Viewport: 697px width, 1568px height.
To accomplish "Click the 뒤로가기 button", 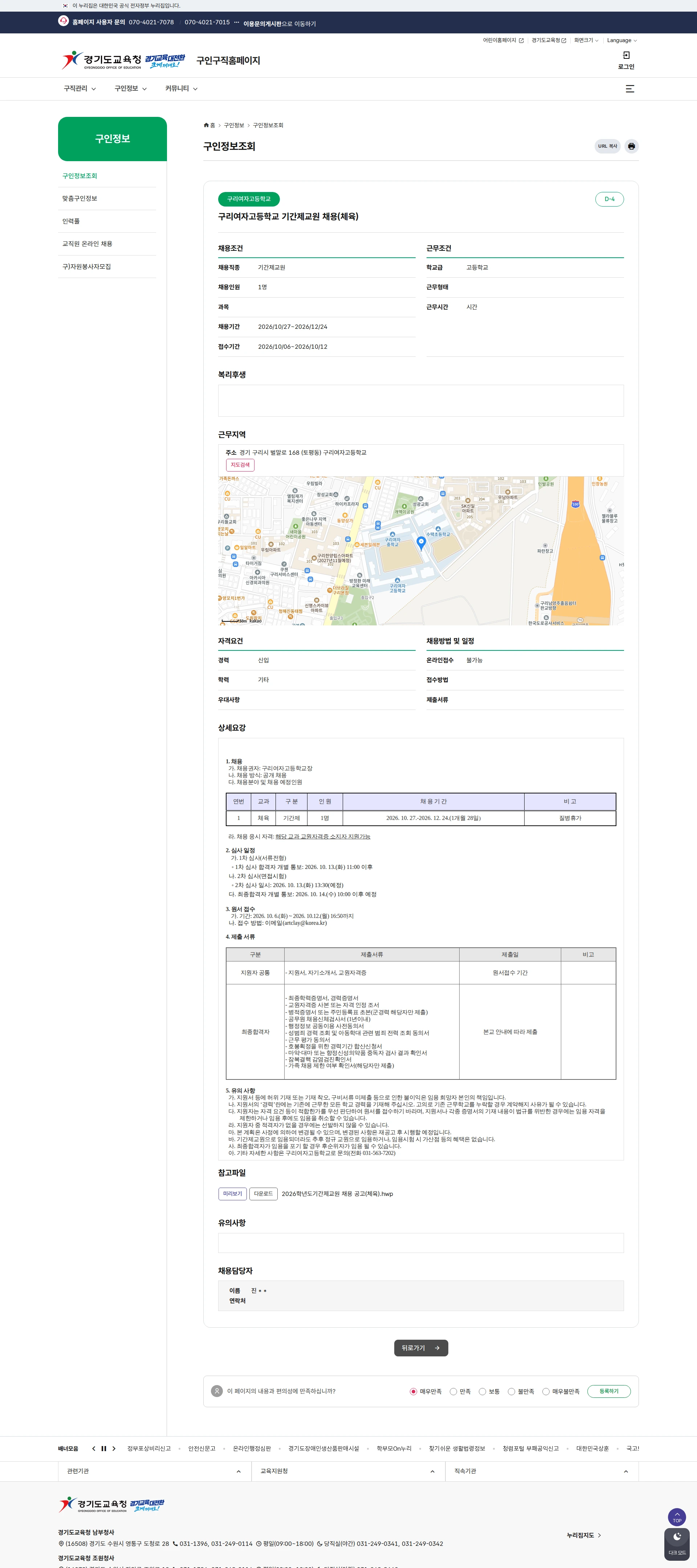I will coord(421,1348).
